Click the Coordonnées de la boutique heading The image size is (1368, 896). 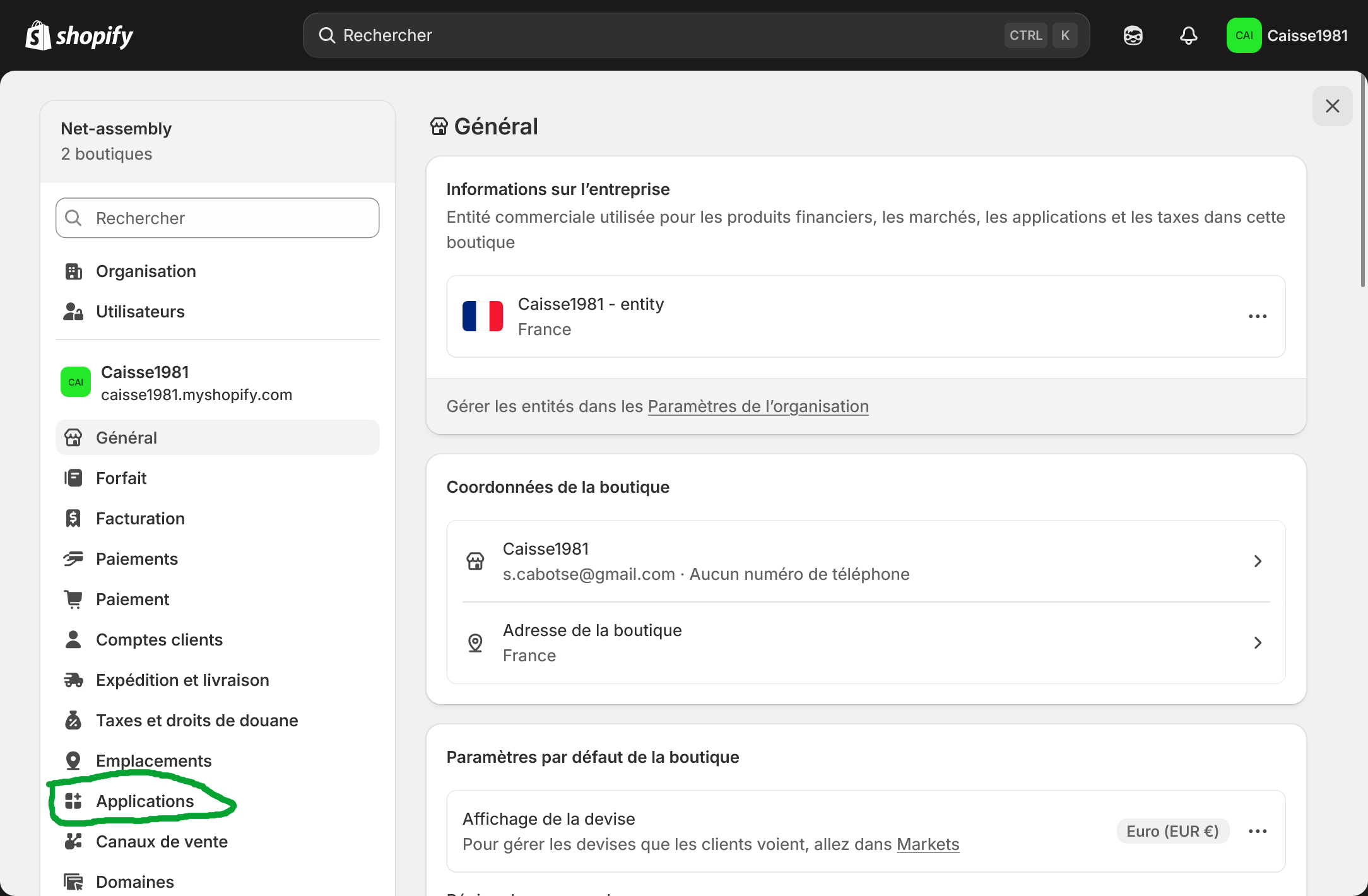click(x=558, y=487)
